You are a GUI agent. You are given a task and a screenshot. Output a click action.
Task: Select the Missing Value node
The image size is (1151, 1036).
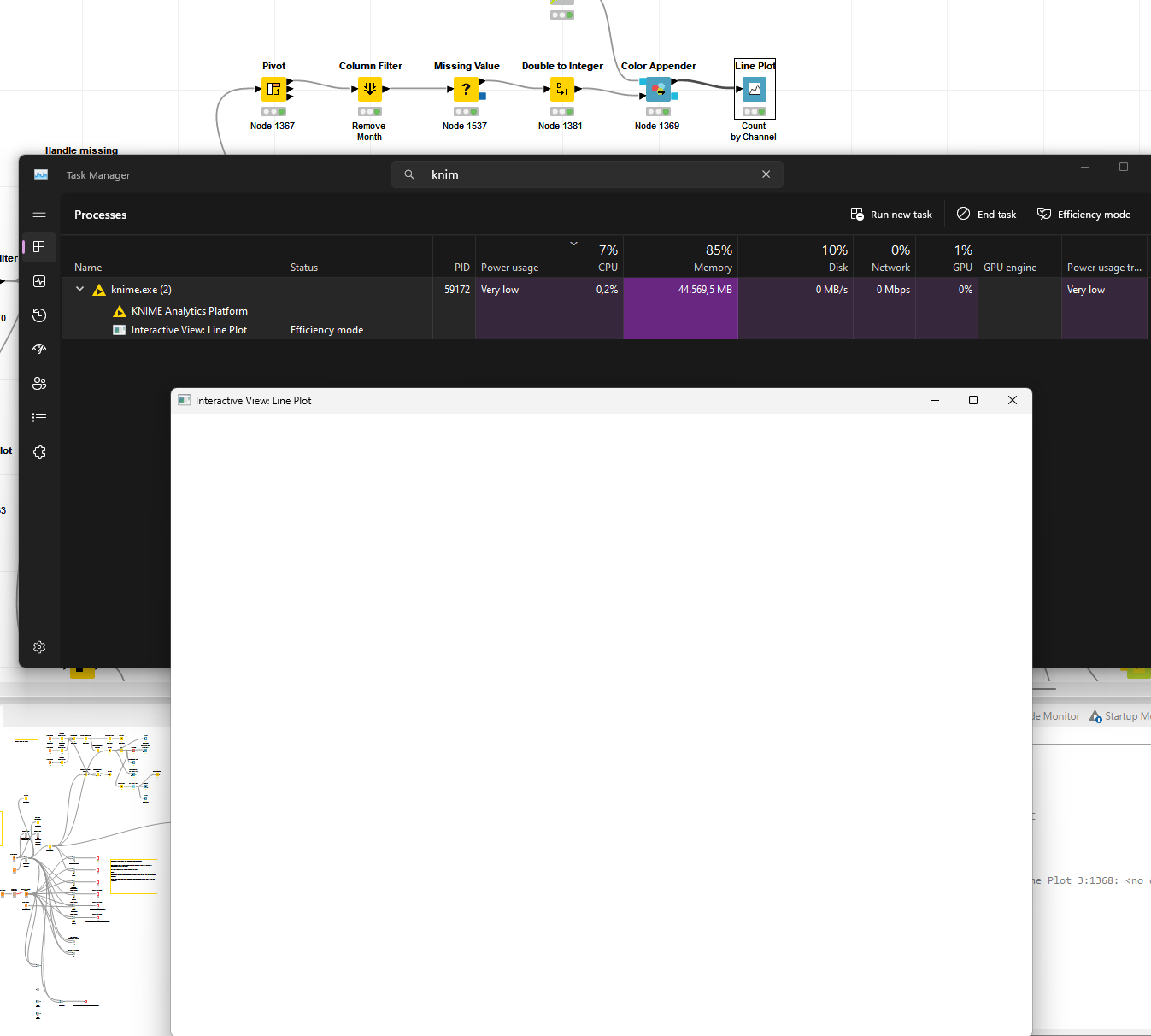(x=466, y=89)
